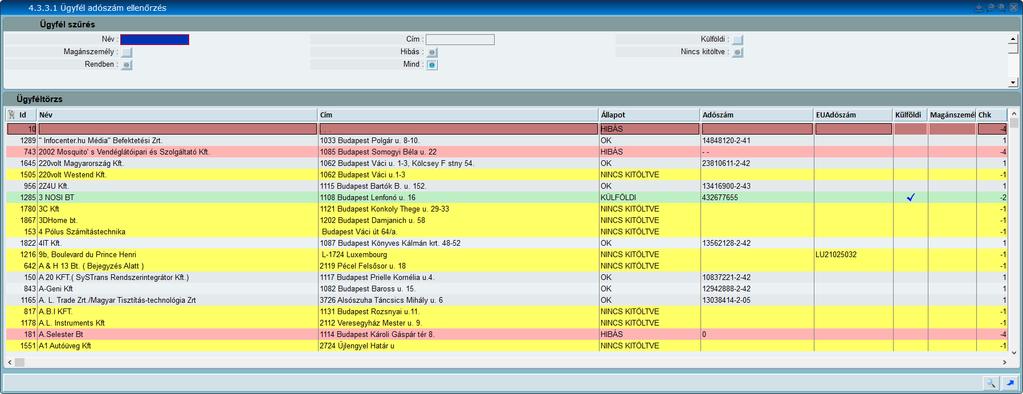The width and height of the screenshot is (1023, 394).
Task: Select the Hibás radio option
Action: [432, 52]
